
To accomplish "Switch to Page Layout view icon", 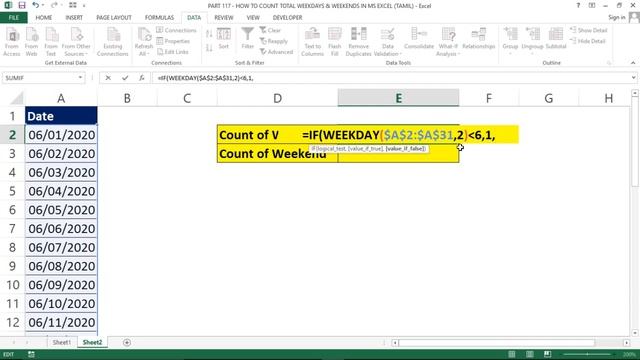I will (529, 354).
